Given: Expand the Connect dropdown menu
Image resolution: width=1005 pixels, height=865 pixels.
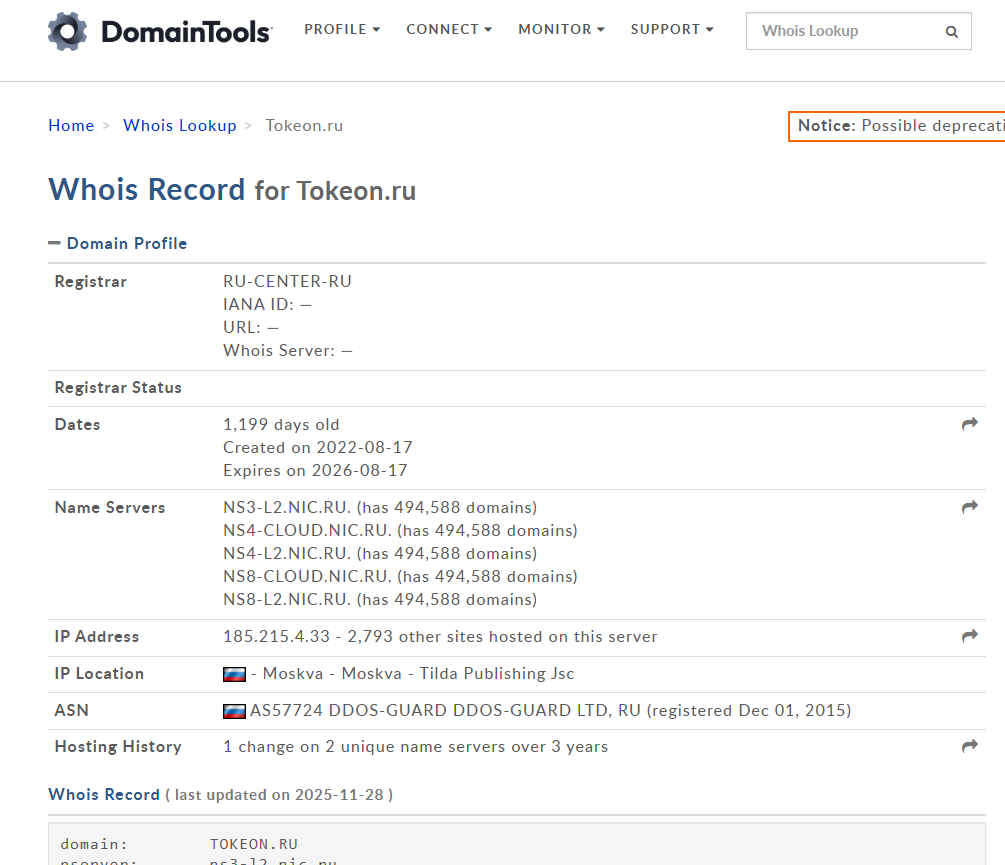Looking at the screenshot, I should 449,30.
